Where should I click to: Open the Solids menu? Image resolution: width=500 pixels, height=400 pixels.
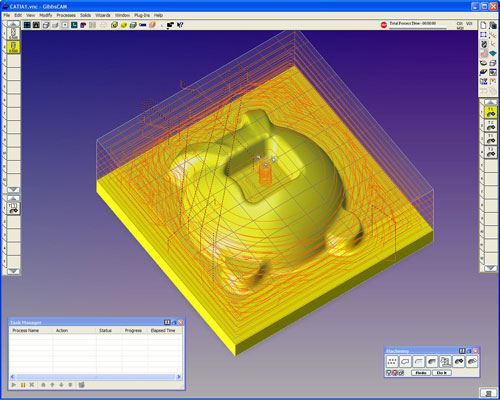85,15
